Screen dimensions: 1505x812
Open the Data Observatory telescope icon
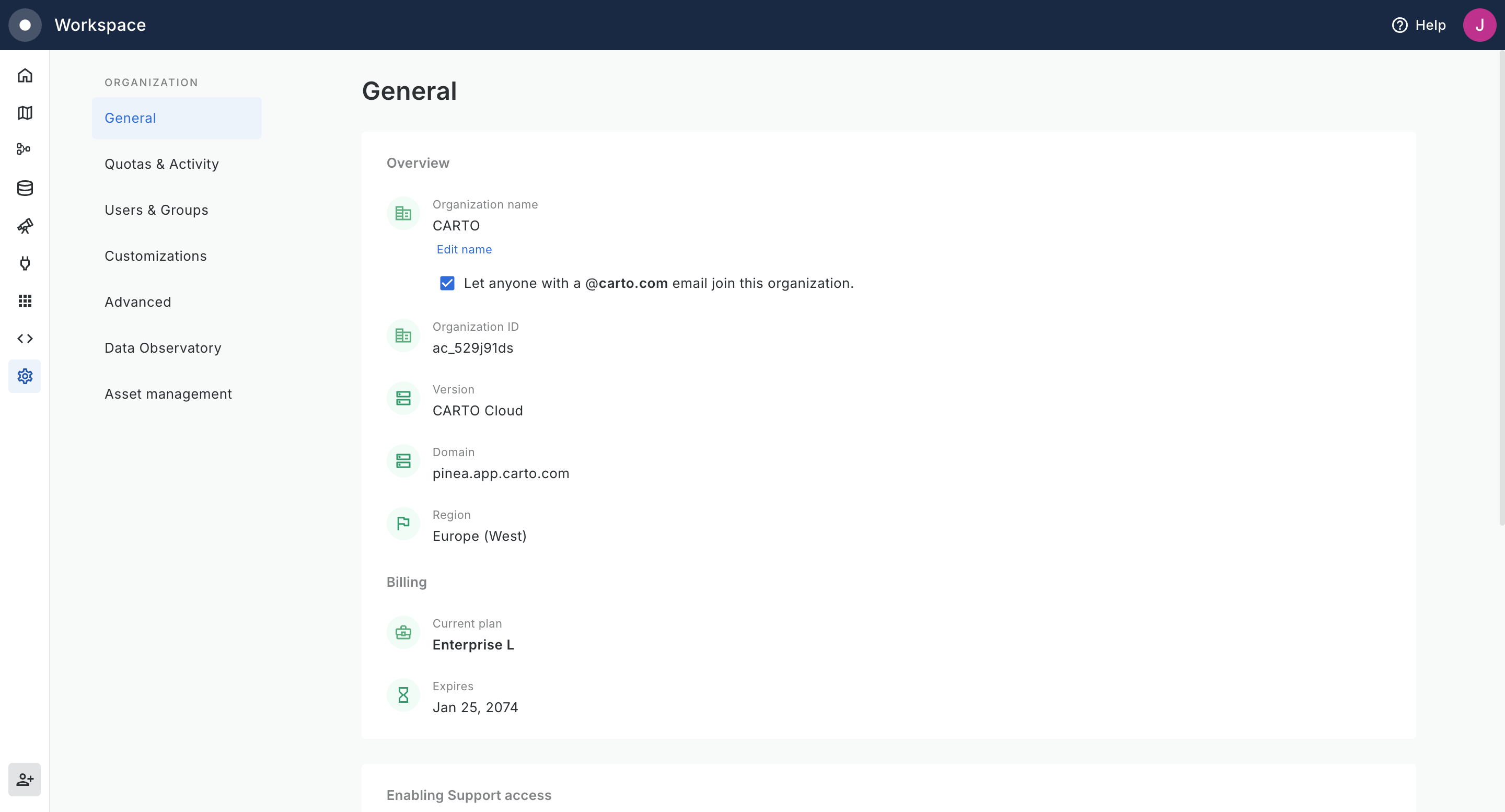point(25,226)
